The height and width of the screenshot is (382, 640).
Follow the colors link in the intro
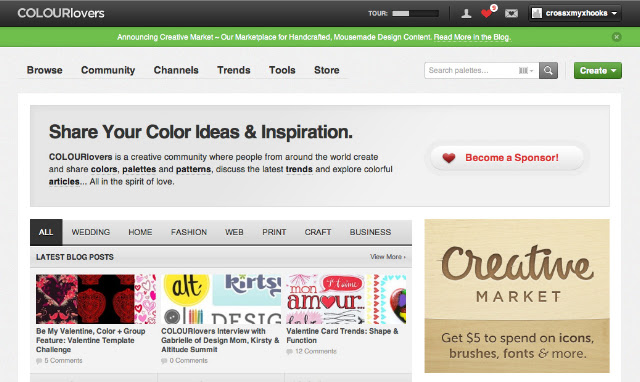[x=104, y=169]
